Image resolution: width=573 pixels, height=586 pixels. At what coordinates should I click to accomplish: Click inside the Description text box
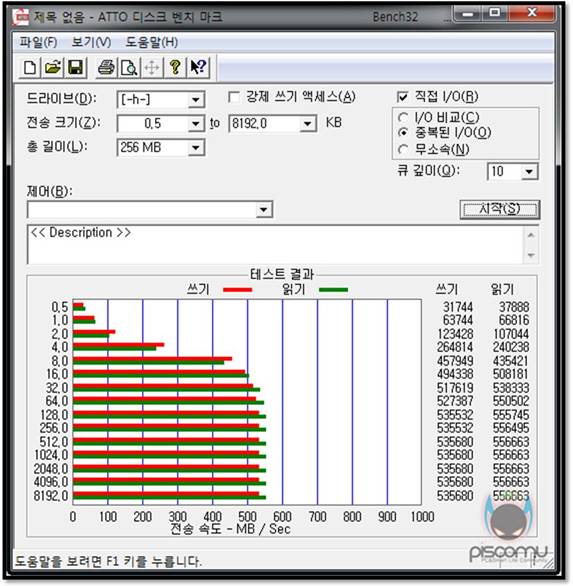[x=275, y=245]
